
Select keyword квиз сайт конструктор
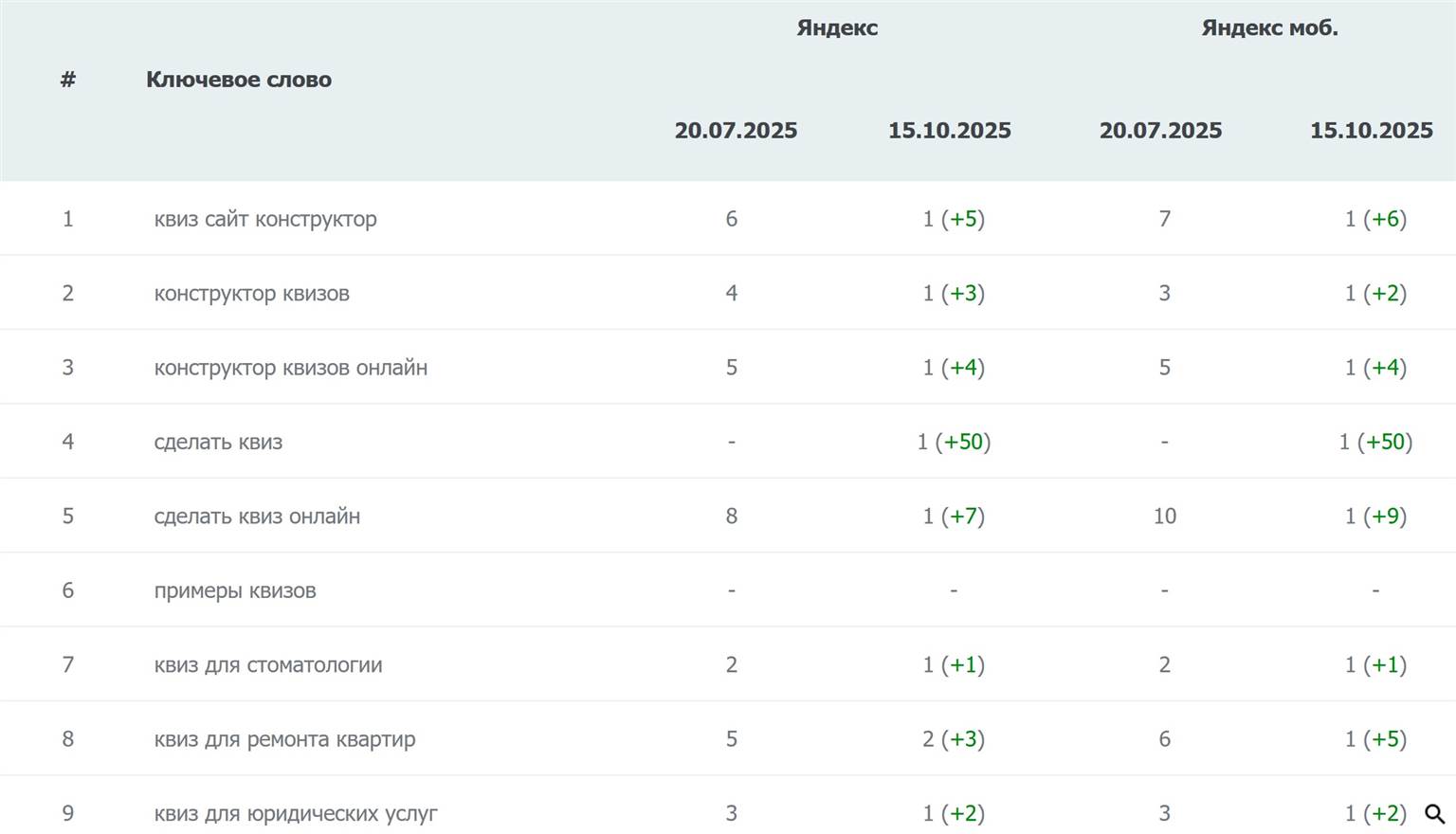coord(265,219)
